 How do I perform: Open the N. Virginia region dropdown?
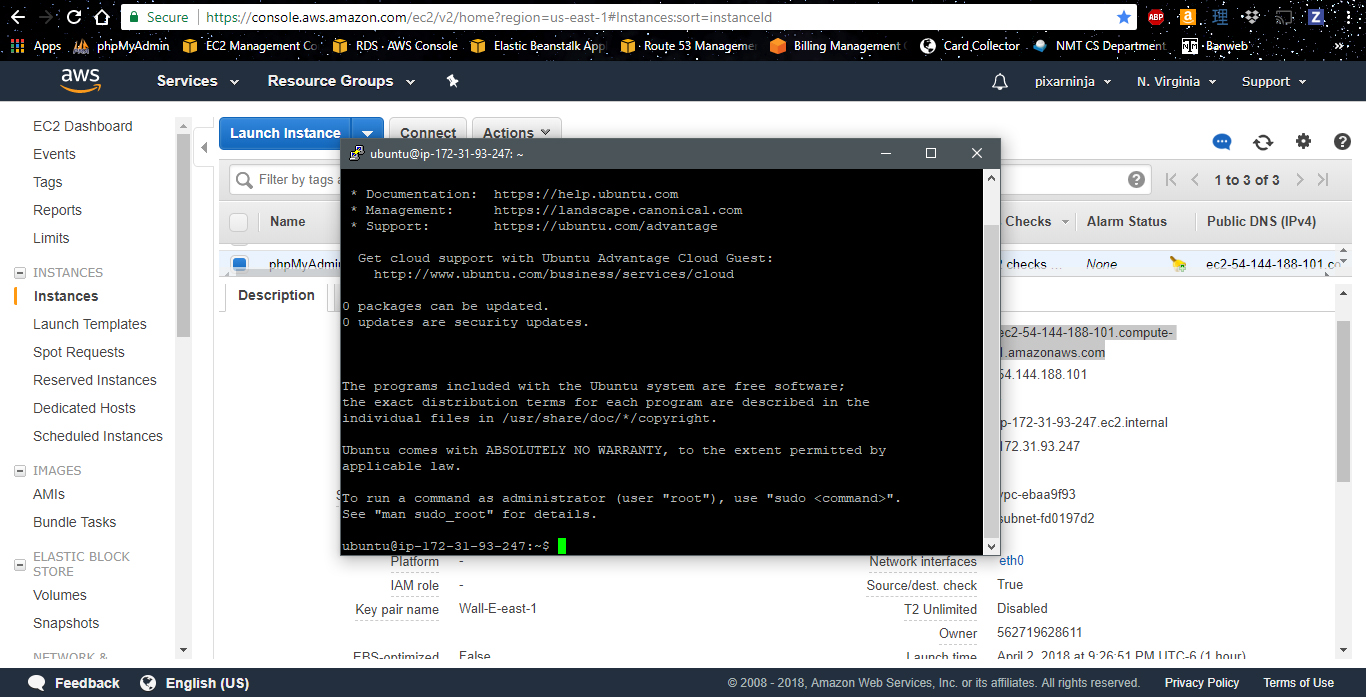[x=1177, y=82]
